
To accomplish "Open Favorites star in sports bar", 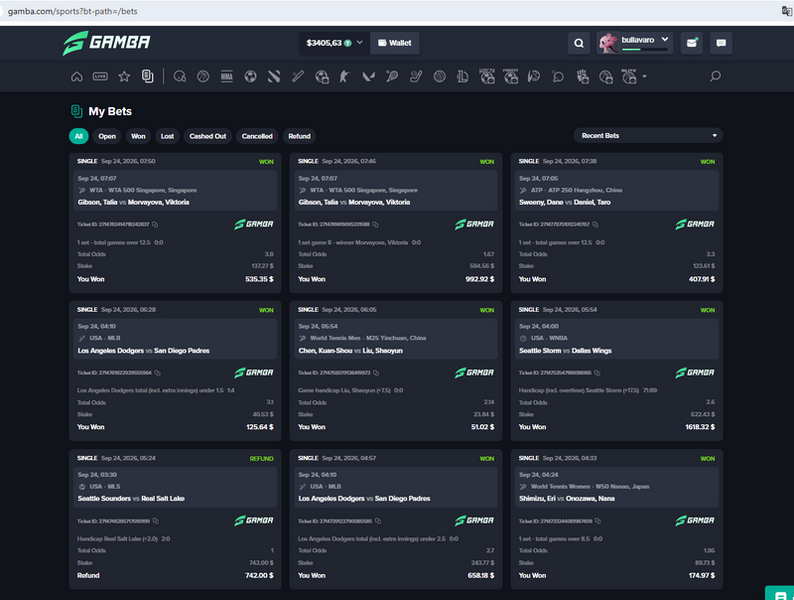I will (124, 76).
